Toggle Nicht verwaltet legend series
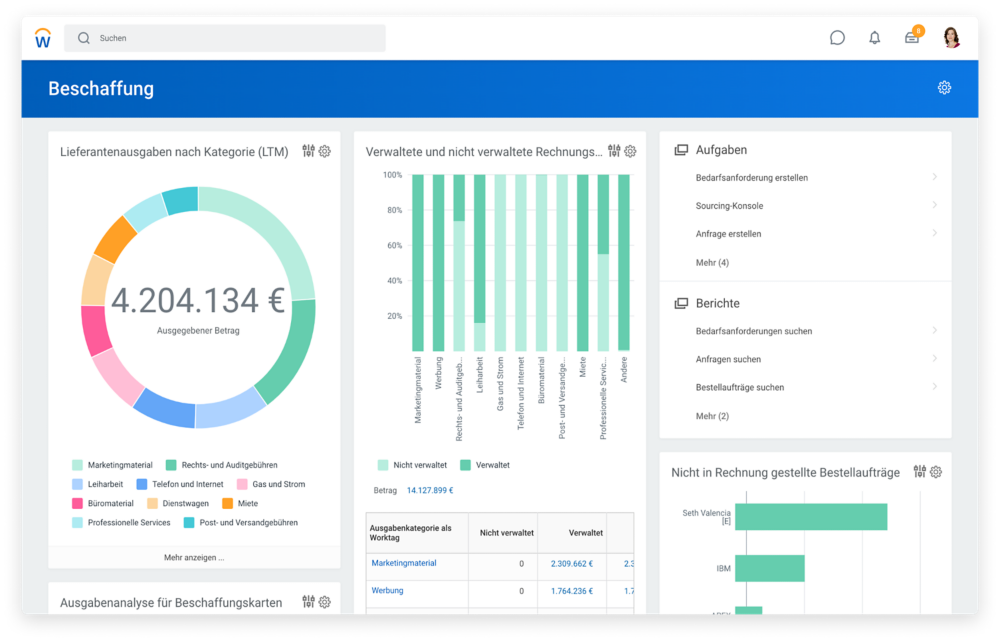Viewport: 1000px width, 642px height. (x=410, y=465)
